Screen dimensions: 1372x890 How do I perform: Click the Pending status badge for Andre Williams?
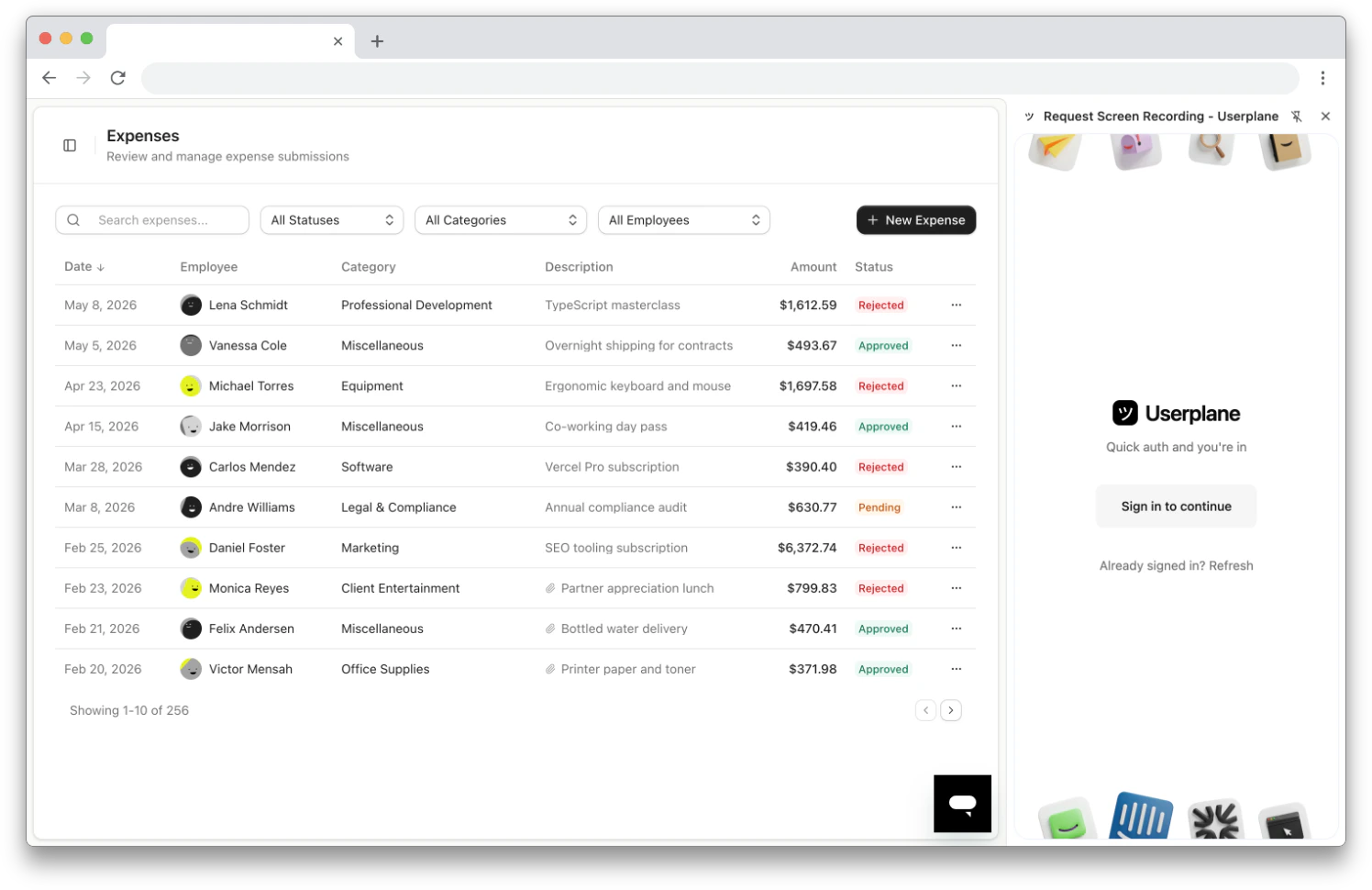pyautogui.click(x=880, y=507)
